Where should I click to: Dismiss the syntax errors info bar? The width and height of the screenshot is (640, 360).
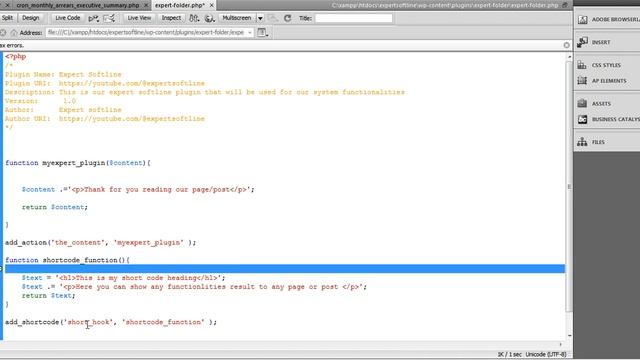point(566,45)
